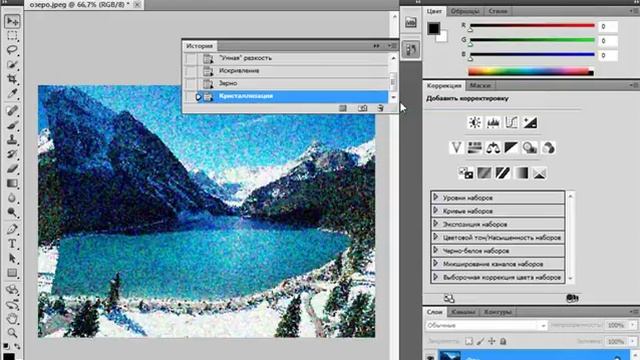This screenshot has height=360, width=640.
Task: Select the Spot Healing Brush tool
Action: [12, 110]
